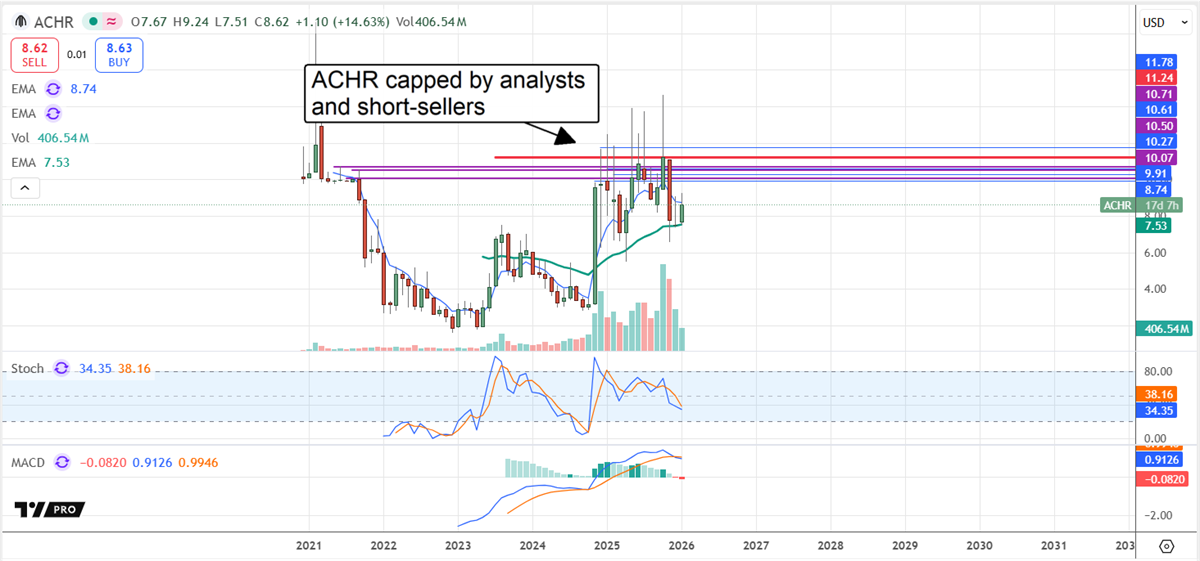Viewport: 1200px width, 561px height.
Task: Click the green market open status dot
Action: (x=92, y=20)
